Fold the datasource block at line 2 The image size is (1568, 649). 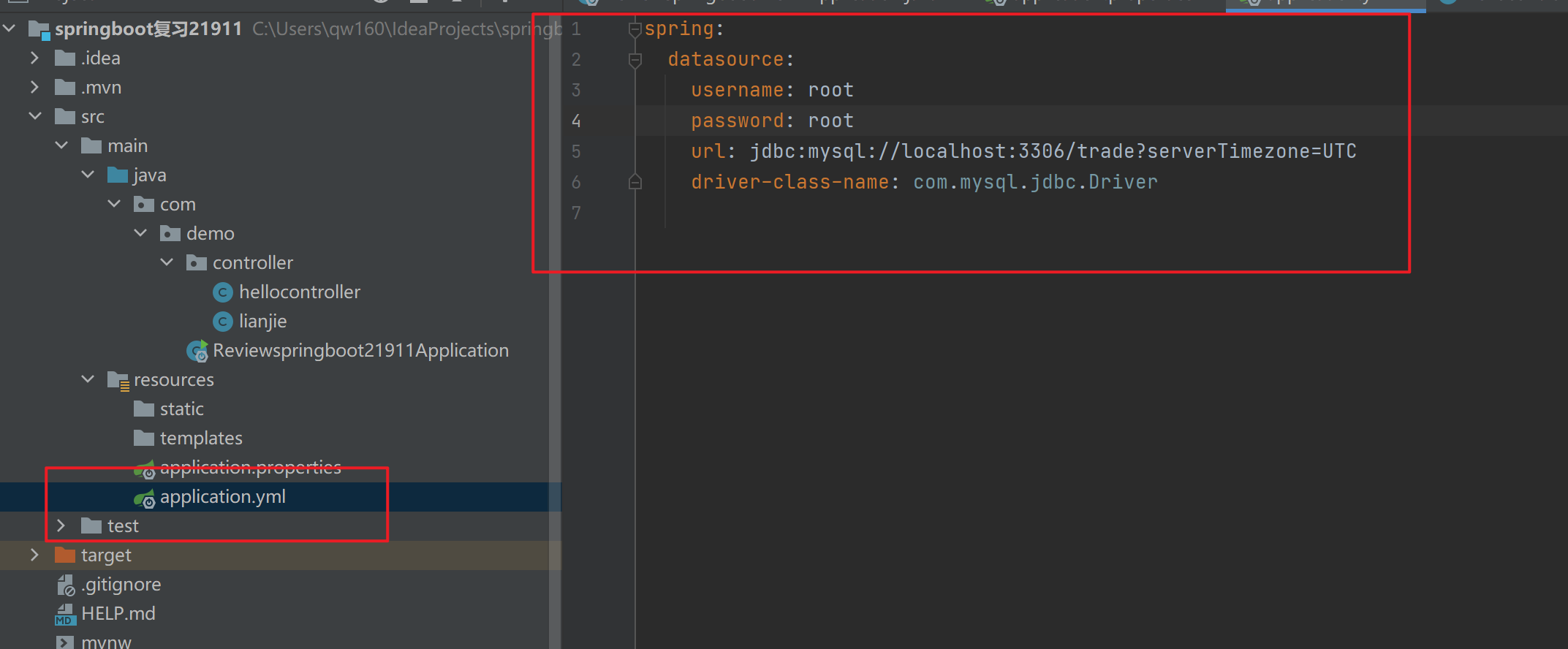tap(635, 61)
